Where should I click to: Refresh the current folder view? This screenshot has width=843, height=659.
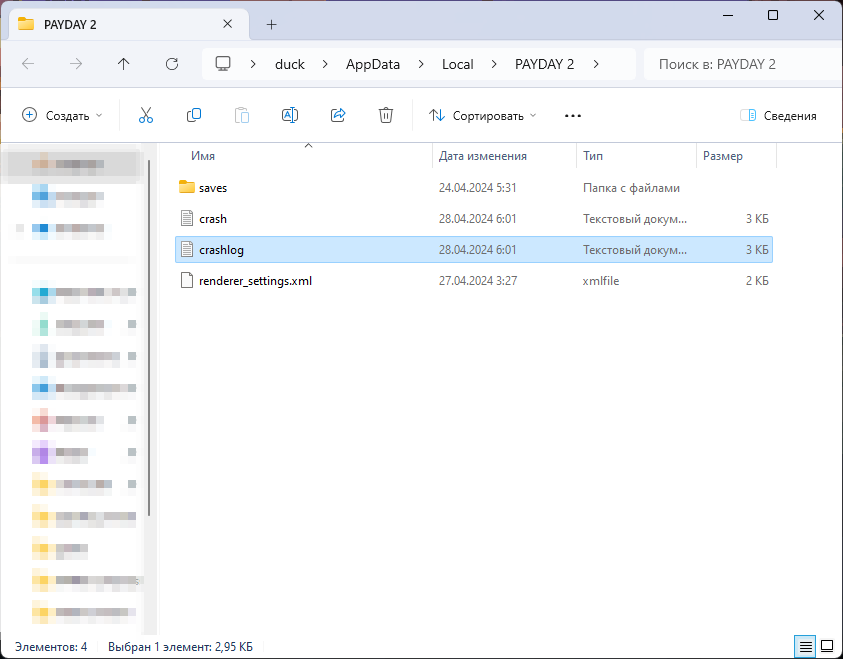pyautogui.click(x=172, y=65)
